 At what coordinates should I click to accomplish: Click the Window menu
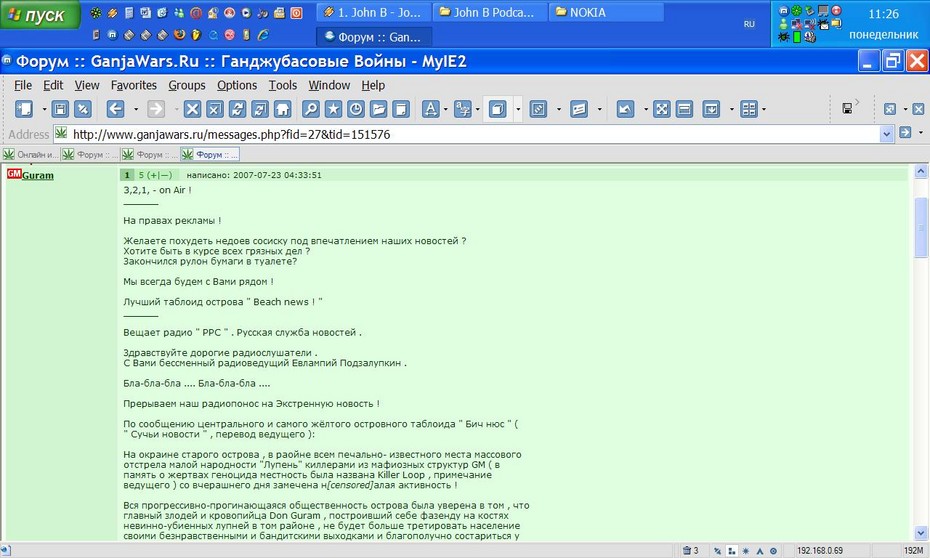pyautogui.click(x=329, y=85)
